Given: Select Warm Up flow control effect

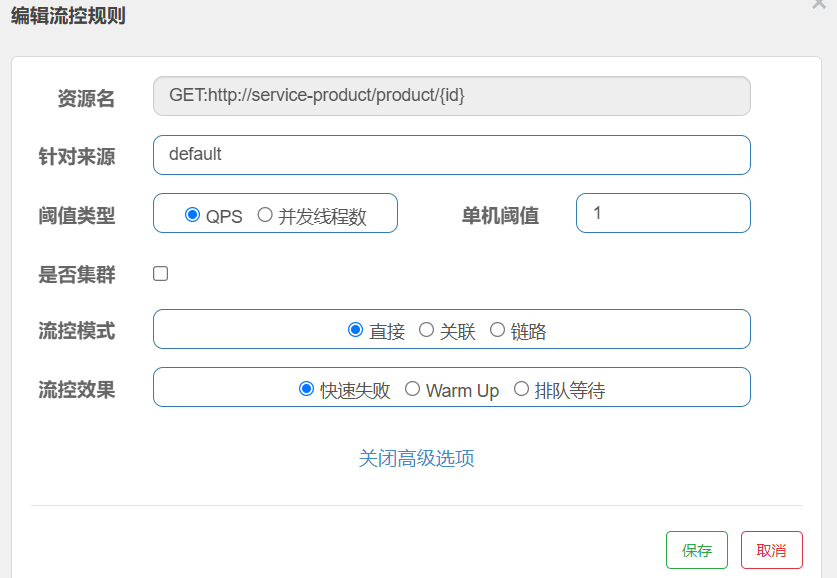Looking at the screenshot, I should point(412,389).
